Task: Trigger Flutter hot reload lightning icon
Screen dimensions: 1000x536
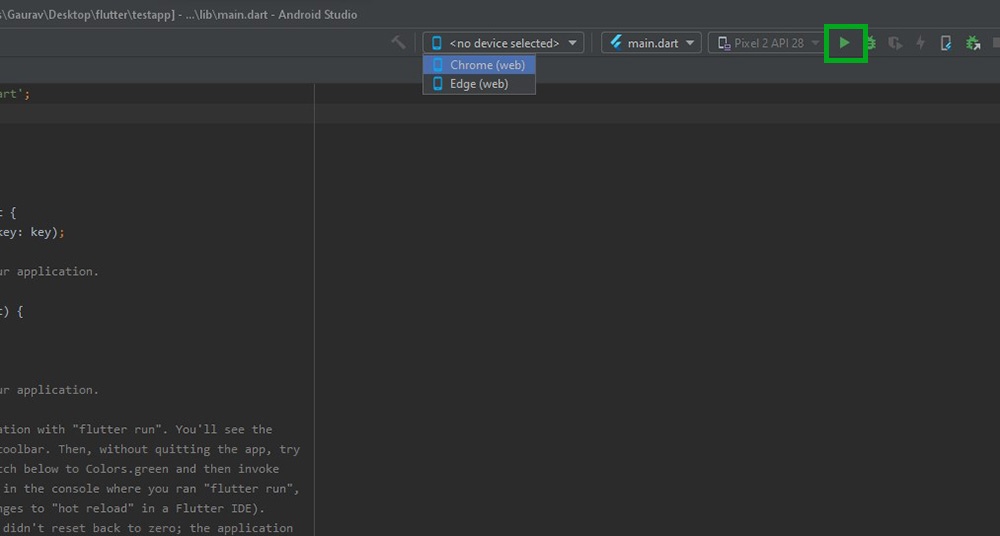Action: coord(921,43)
